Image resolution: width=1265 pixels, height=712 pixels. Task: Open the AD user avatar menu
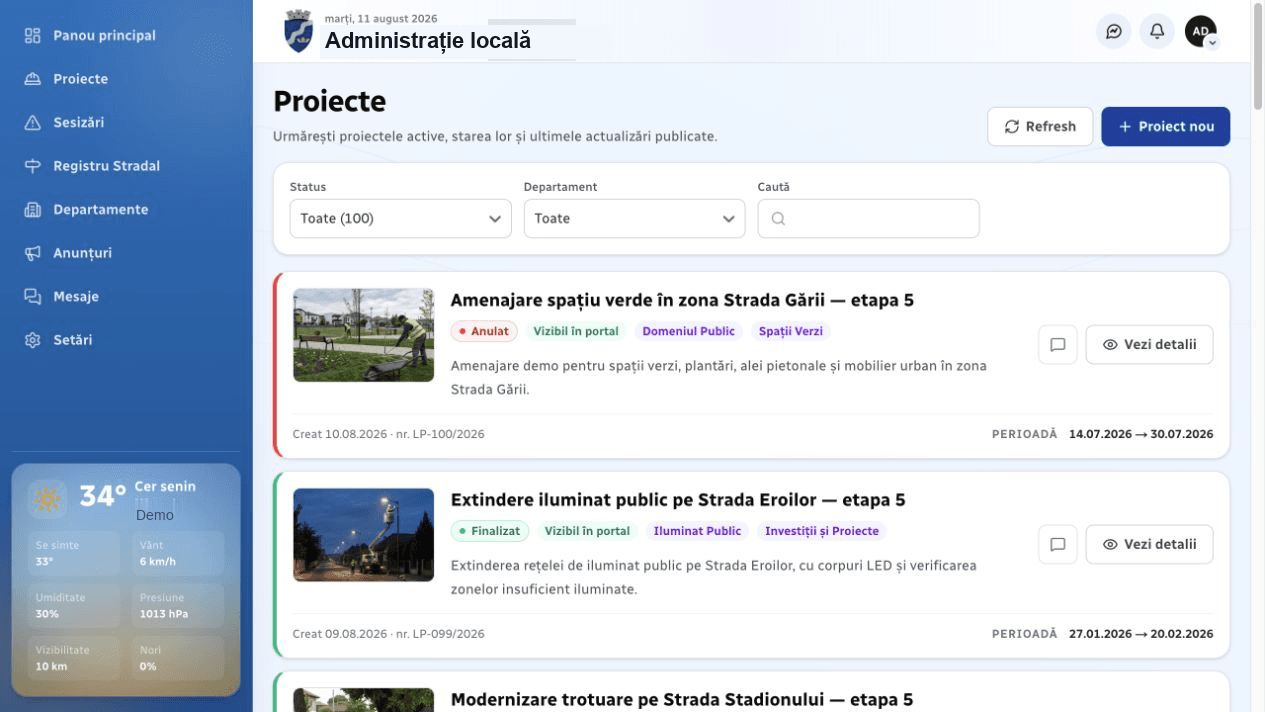click(x=1202, y=32)
